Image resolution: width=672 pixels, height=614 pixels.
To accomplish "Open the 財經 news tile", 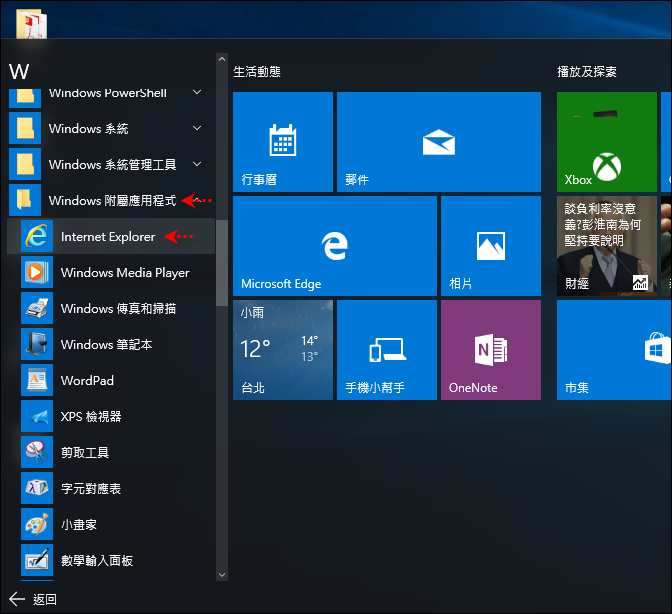I will [607, 246].
